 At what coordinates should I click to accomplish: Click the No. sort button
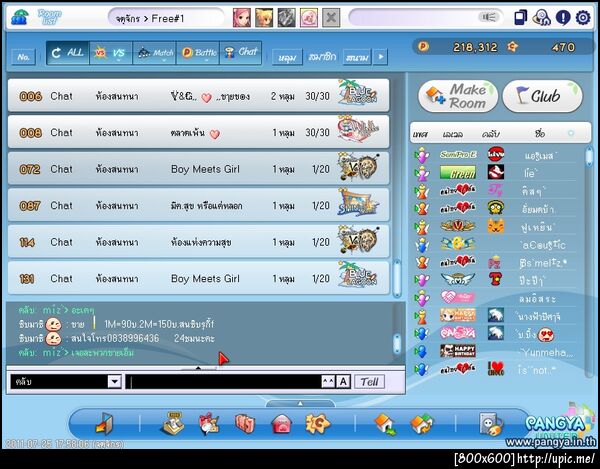point(23,57)
